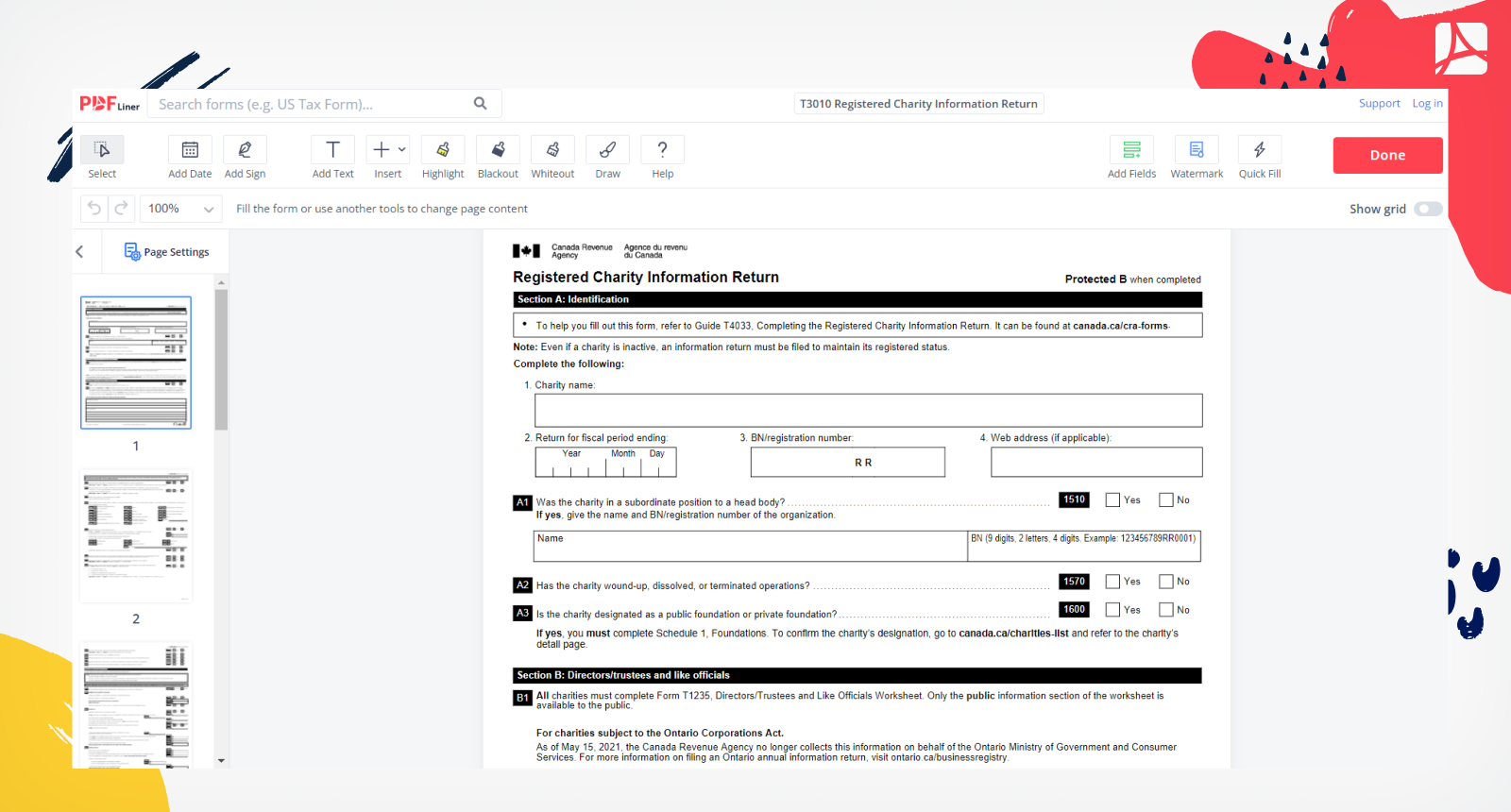1511x812 pixels.
Task: Click the red Done button
Action: [x=1387, y=155]
